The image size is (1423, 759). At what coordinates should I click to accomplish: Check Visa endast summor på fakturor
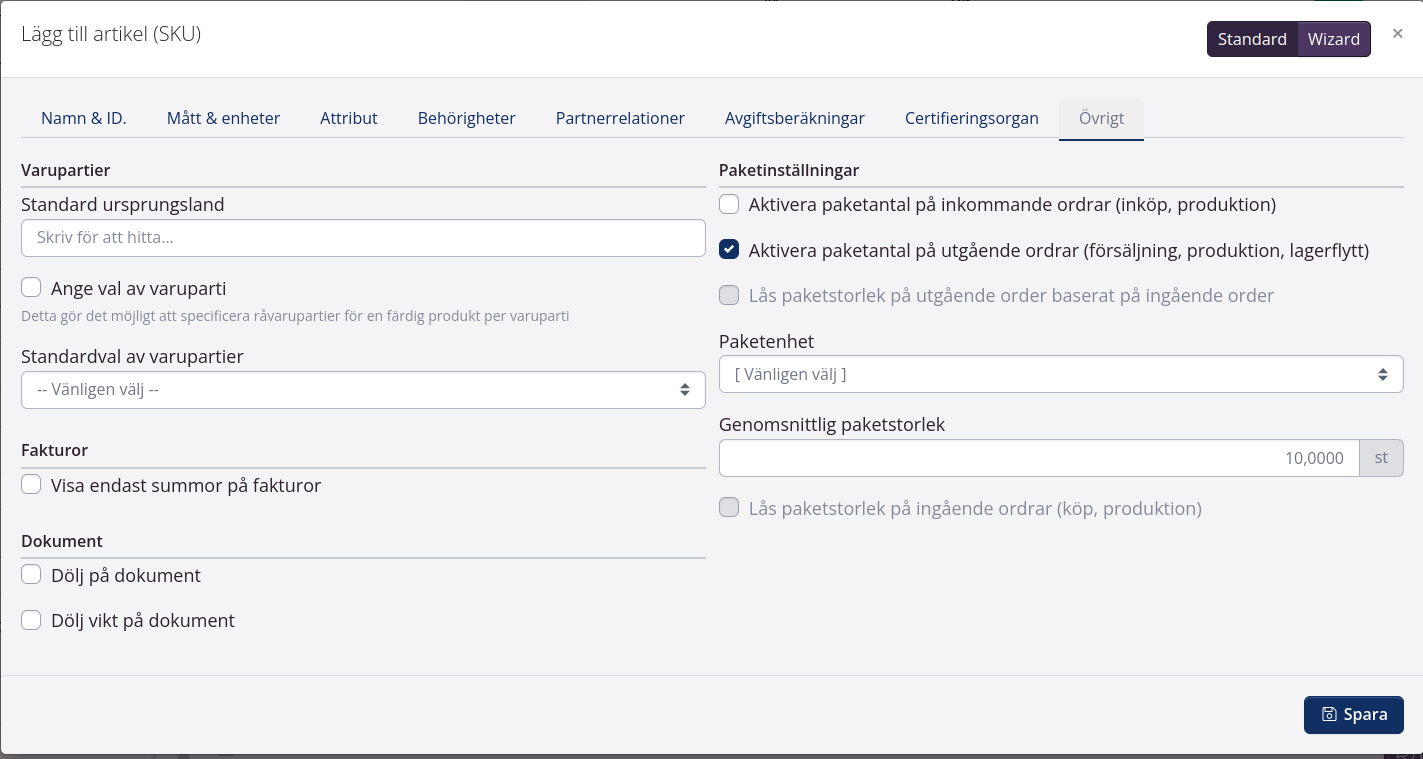(x=31, y=486)
